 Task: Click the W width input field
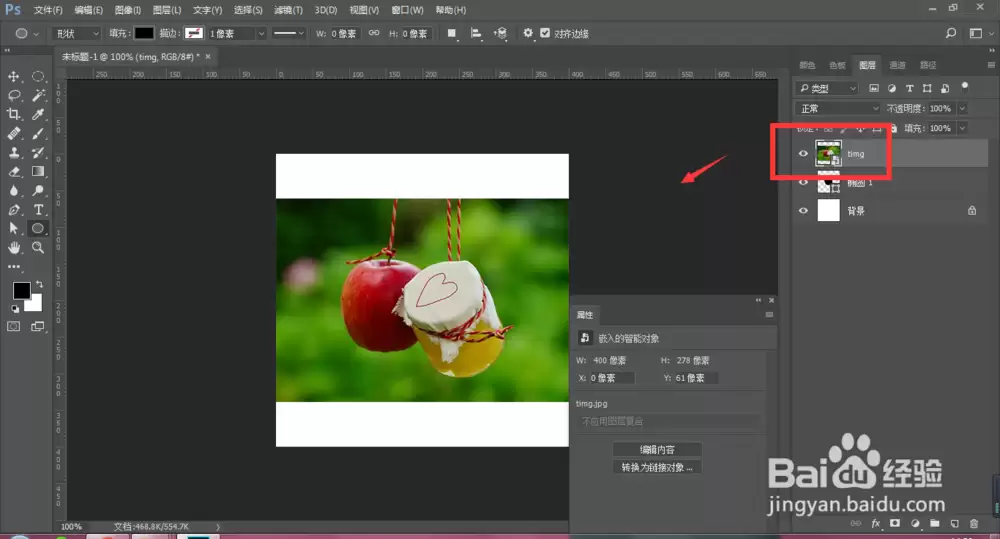pos(344,33)
